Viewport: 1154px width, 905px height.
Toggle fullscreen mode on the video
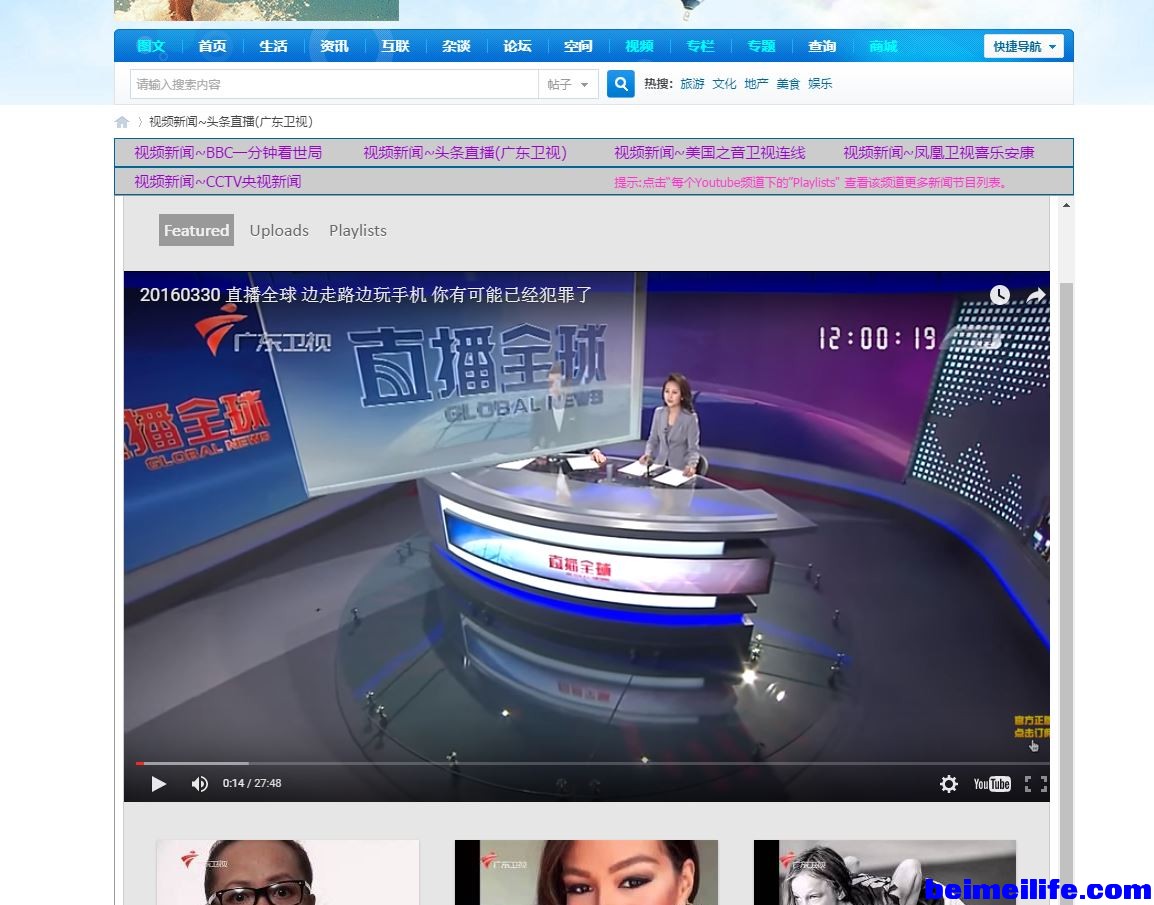pos(1035,784)
